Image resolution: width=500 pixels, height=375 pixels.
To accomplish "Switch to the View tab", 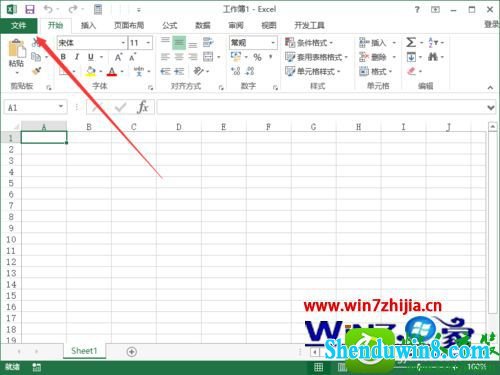I will [269, 25].
